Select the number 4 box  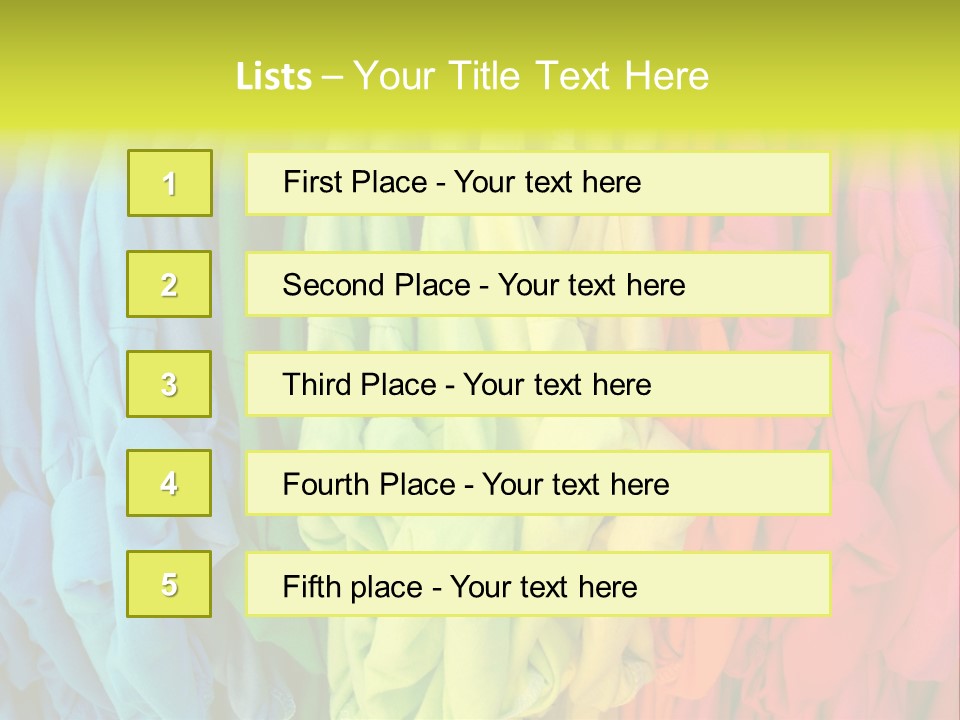(x=170, y=483)
